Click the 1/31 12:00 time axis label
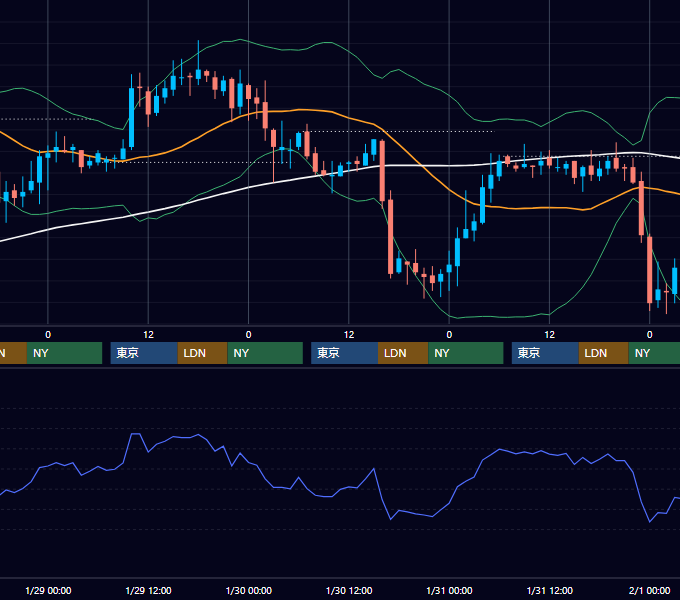The image size is (680, 600). click(549, 590)
